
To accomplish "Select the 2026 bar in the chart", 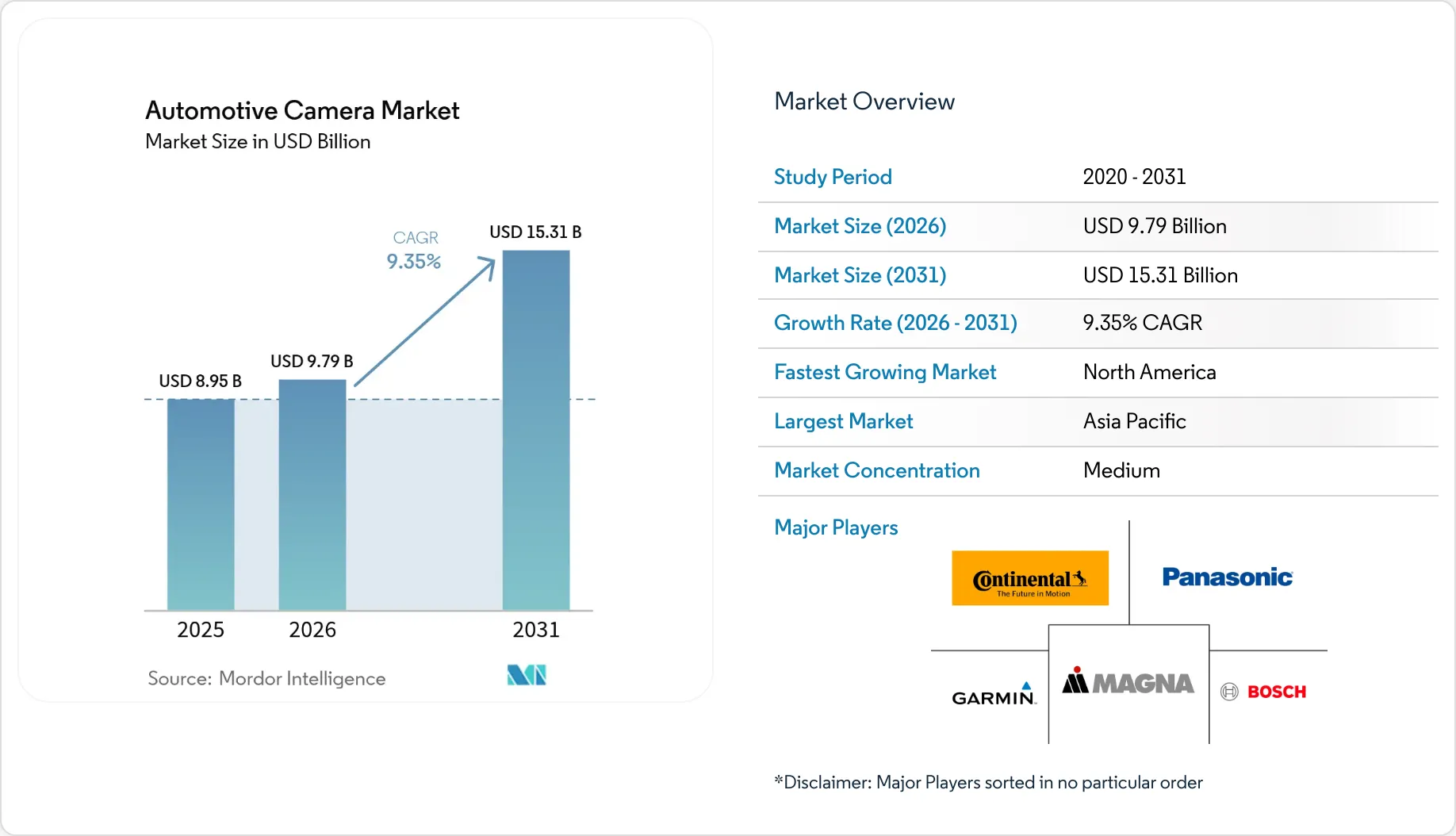I will [312, 495].
